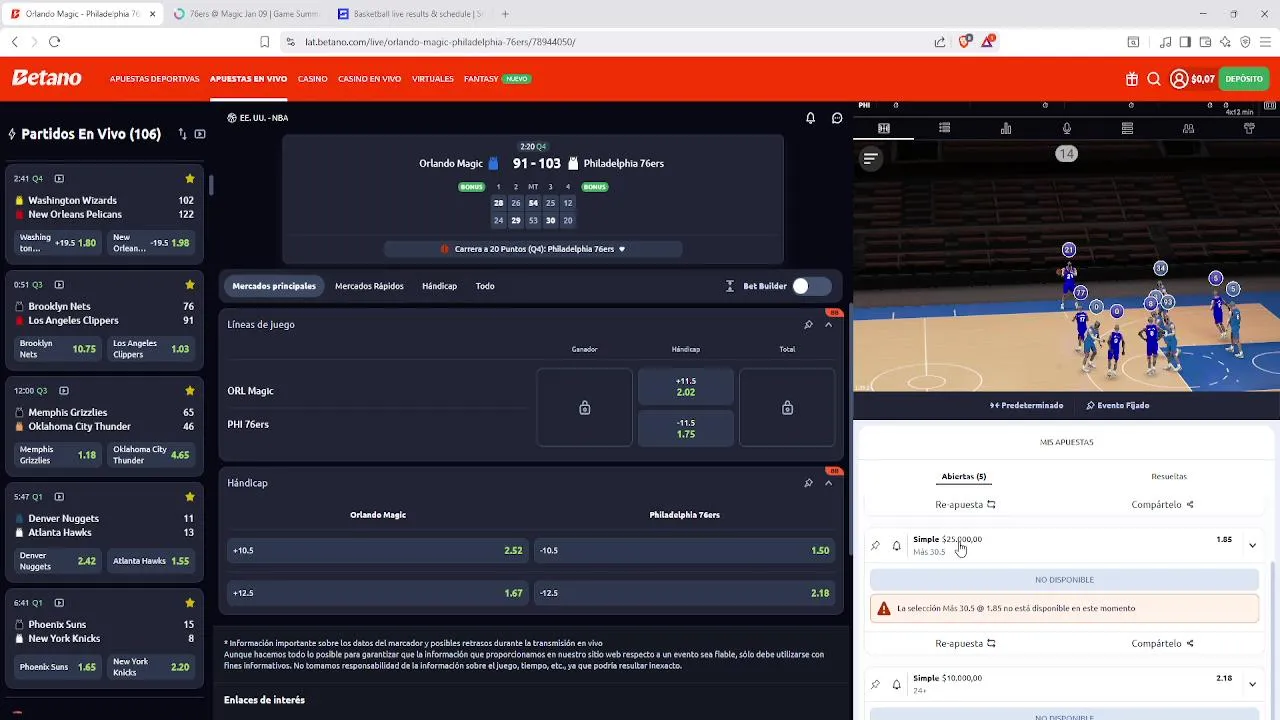Open the user account avatar icon
The width and height of the screenshot is (1280, 720).
1179,79
